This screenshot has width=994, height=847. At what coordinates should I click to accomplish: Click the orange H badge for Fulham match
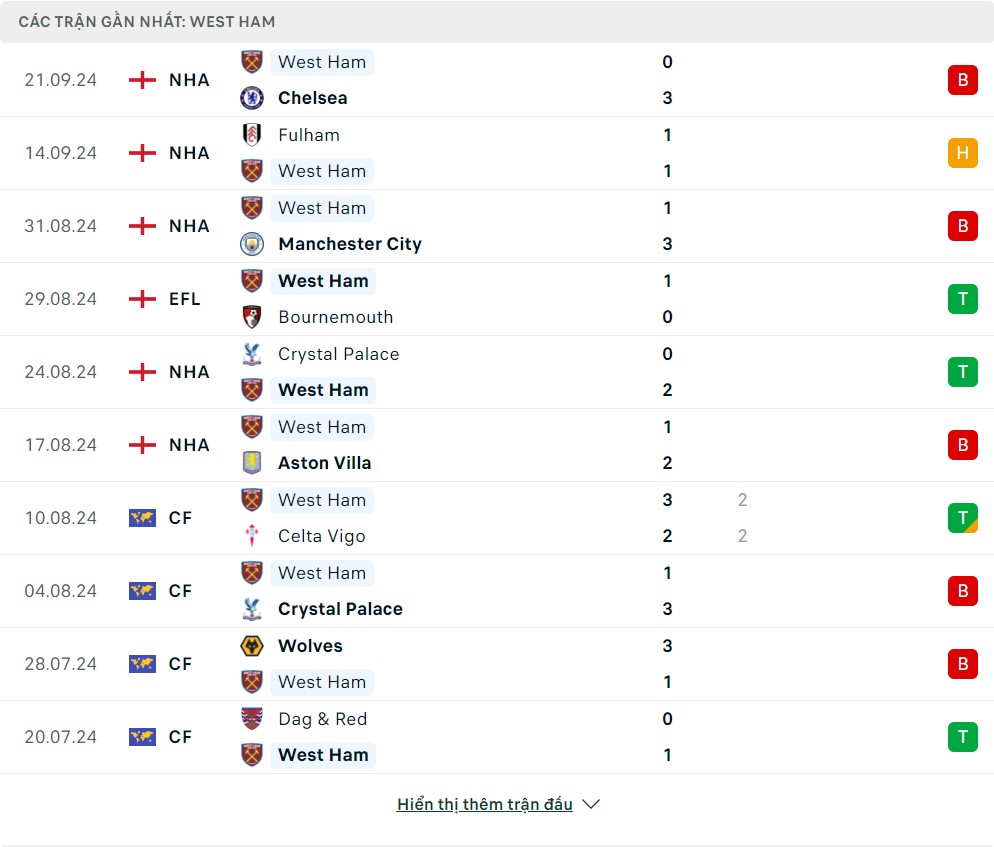pyautogui.click(x=962, y=153)
